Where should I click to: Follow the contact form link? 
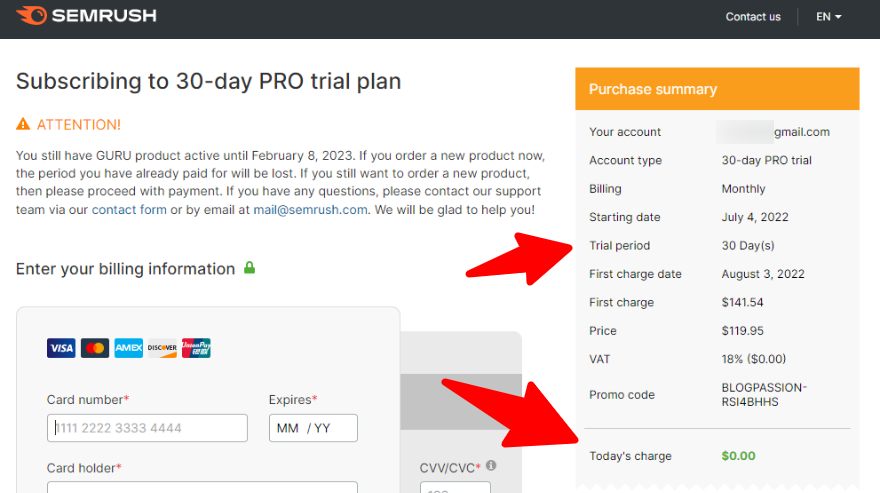[129, 209]
